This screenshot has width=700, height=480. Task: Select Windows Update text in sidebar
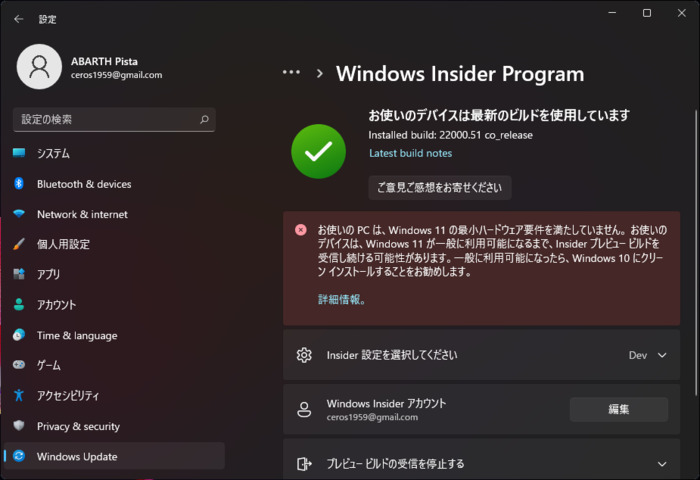(77, 456)
